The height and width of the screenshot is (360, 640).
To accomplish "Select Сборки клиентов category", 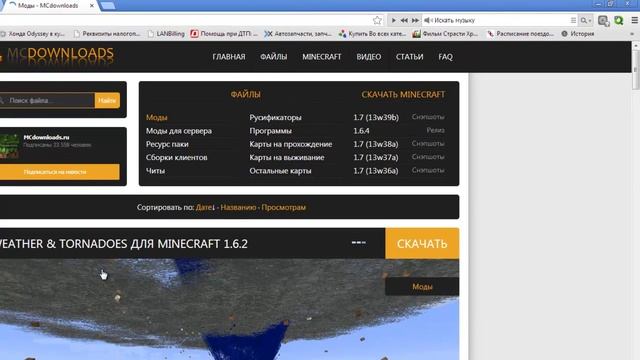I will [176, 158].
